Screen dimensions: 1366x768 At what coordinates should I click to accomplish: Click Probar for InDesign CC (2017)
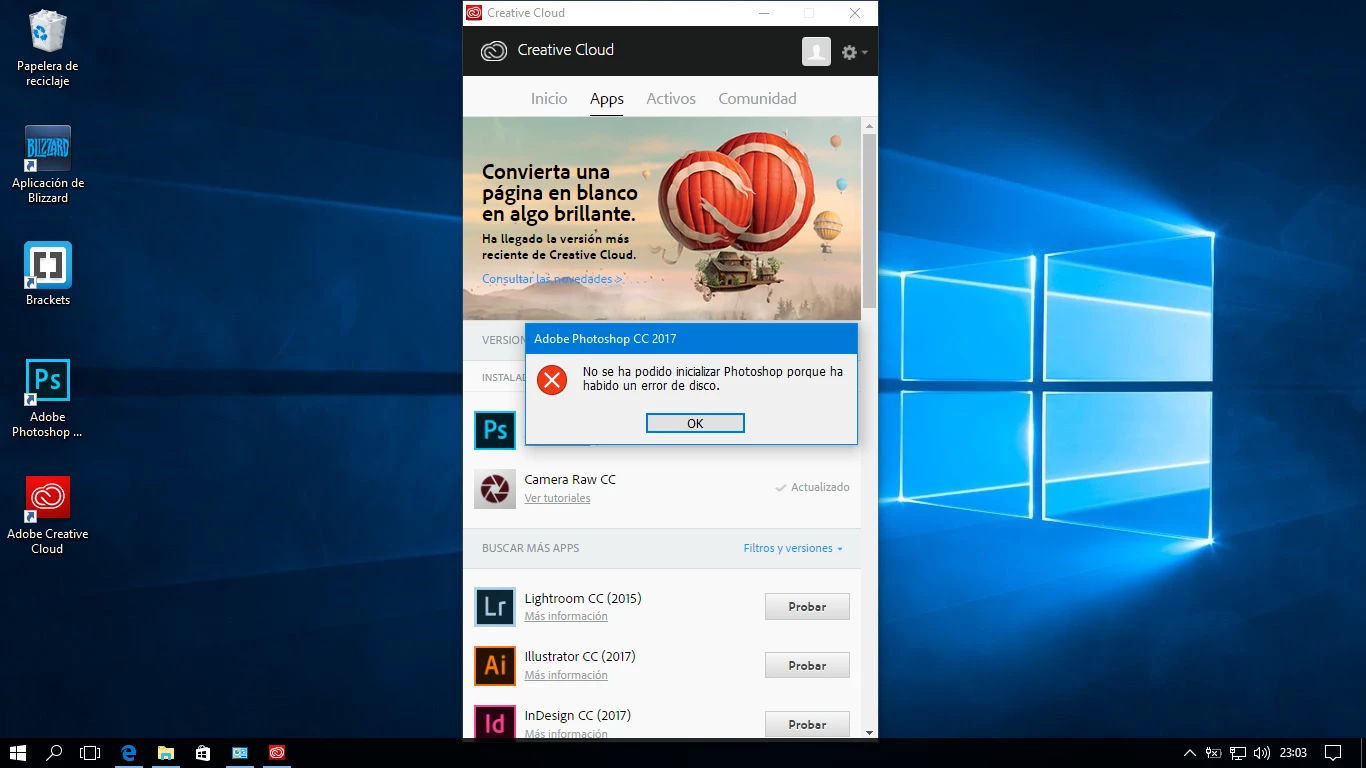[807, 724]
